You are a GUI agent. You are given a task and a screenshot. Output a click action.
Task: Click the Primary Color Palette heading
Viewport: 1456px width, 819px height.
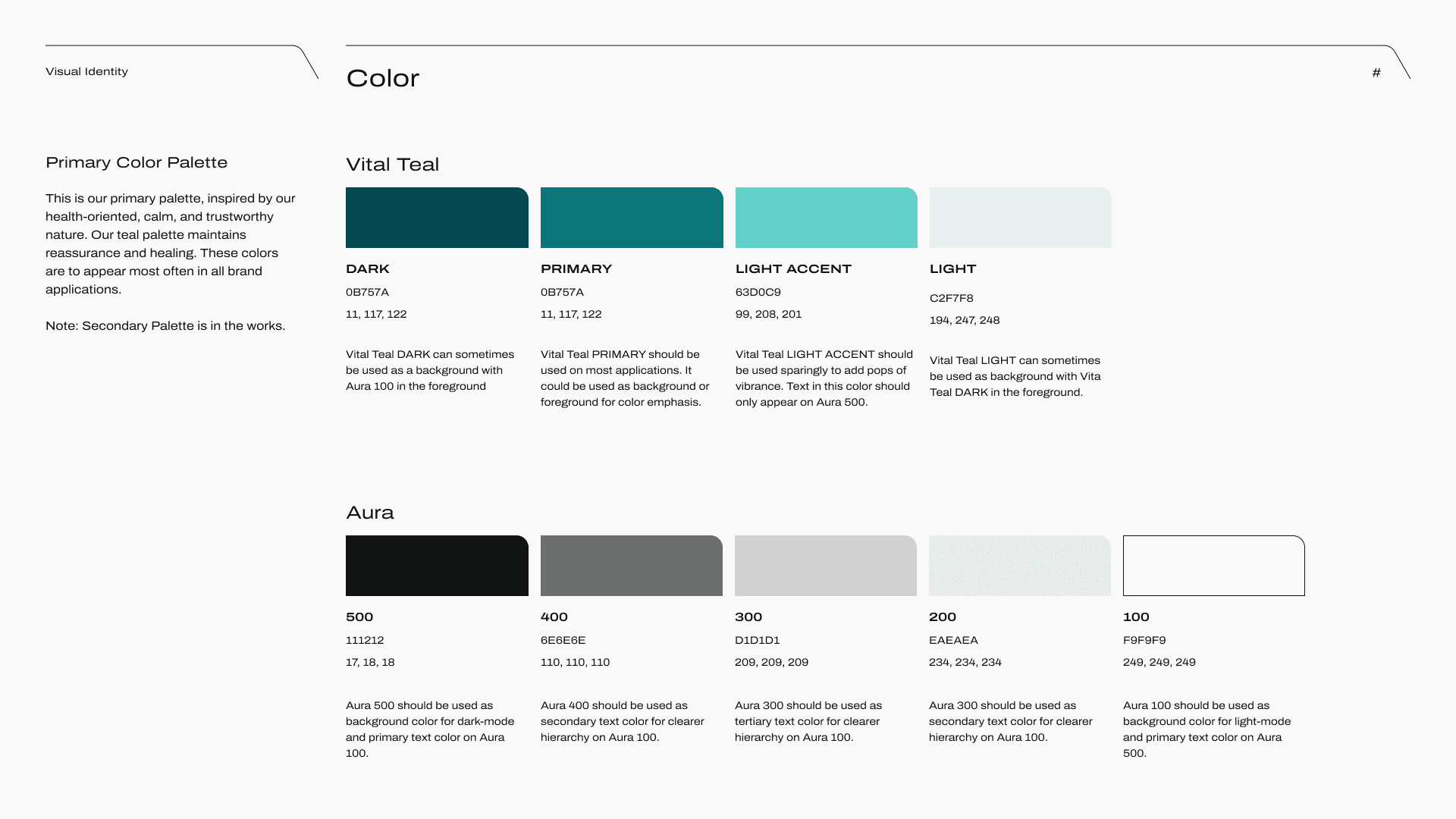pyautogui.click(x=136, y=162)
